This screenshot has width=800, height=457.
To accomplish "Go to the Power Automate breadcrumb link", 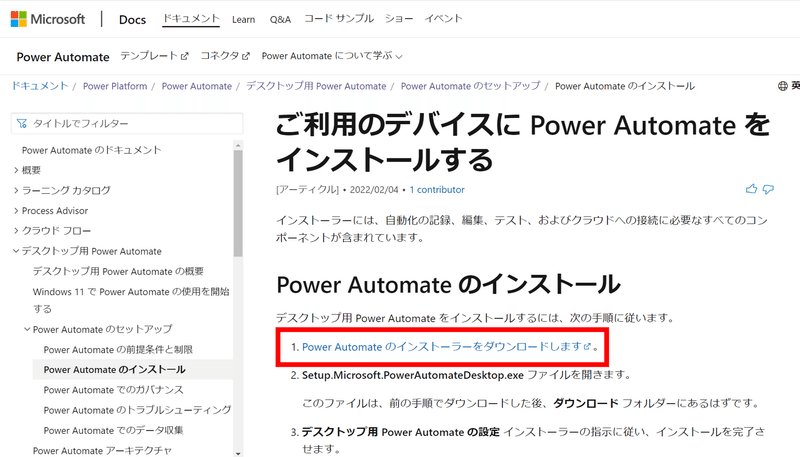I will (196, 86).
